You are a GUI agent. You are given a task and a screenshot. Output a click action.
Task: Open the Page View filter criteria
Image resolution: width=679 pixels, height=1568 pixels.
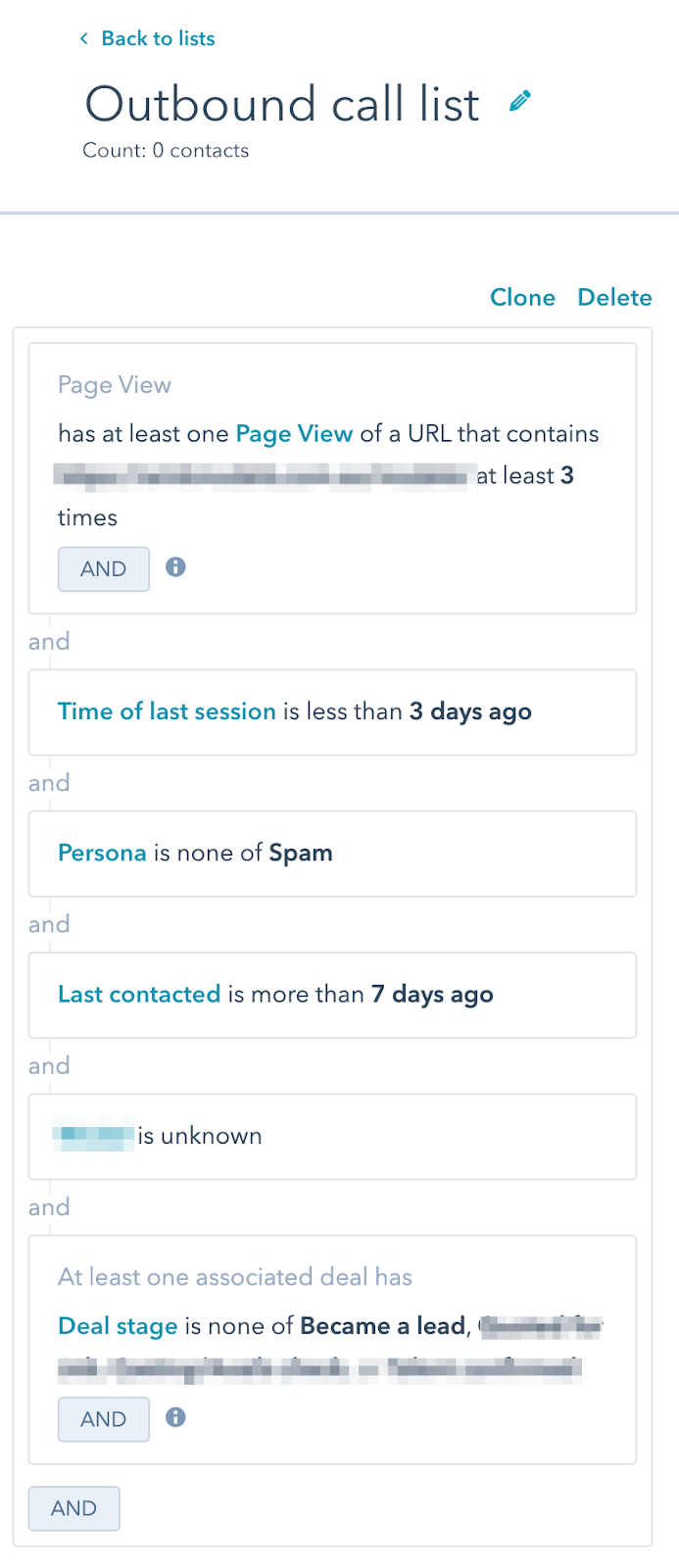click(x=294, y=433)
